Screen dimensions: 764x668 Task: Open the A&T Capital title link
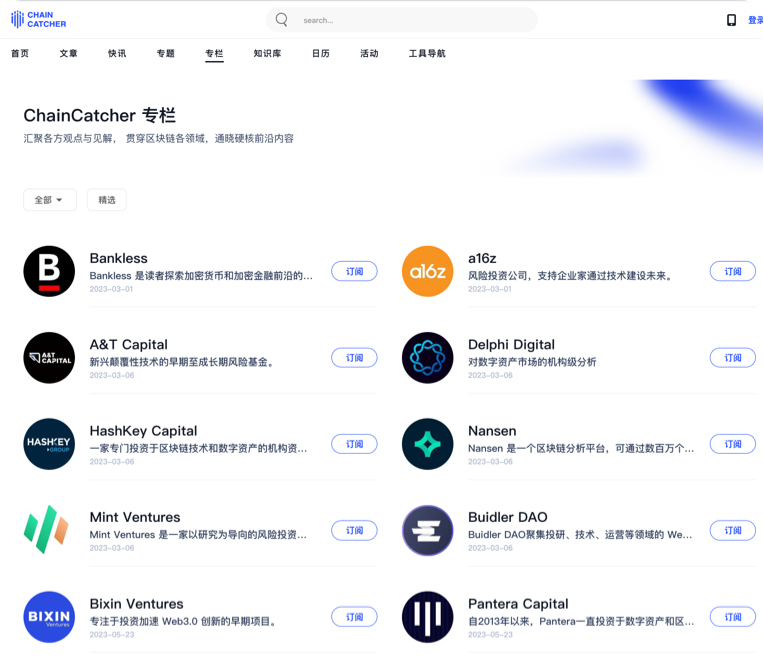[x=129, y=345]
